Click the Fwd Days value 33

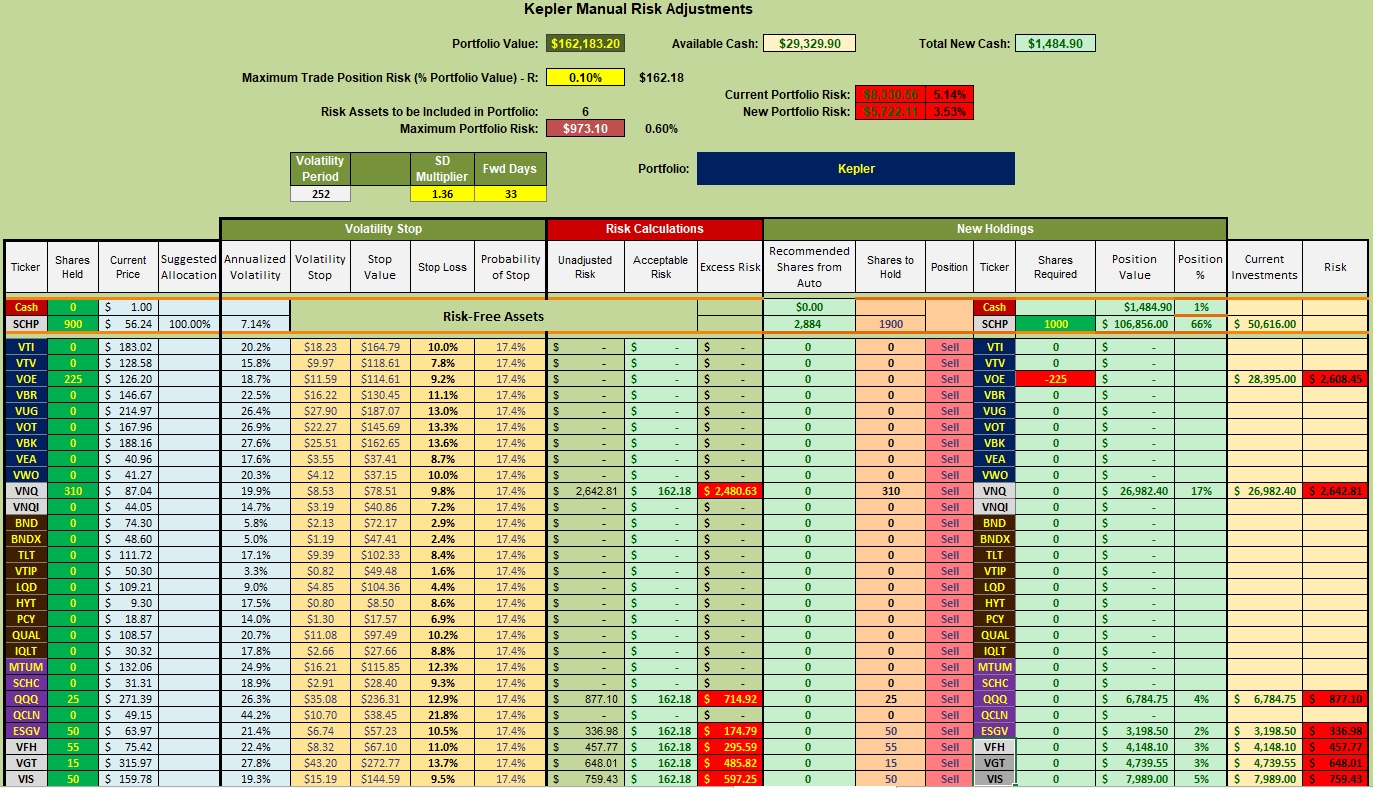pyautogui.click(x=510, y=194)
